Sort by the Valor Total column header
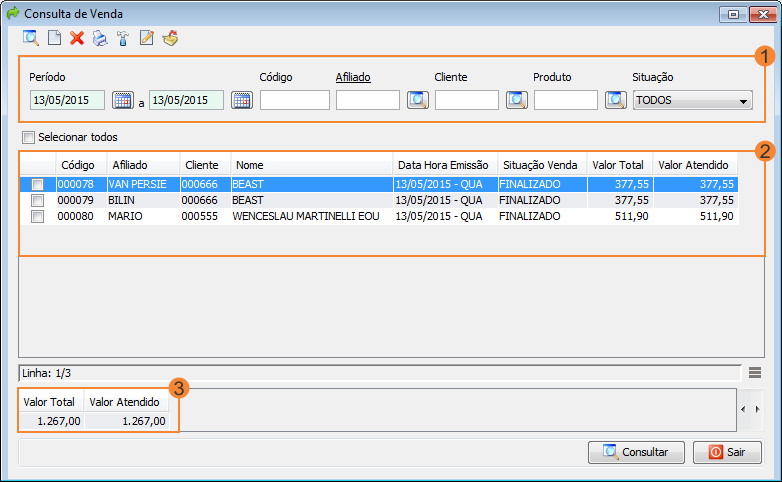The width and height of the screenshot is (782, 482). coord(618,165)
